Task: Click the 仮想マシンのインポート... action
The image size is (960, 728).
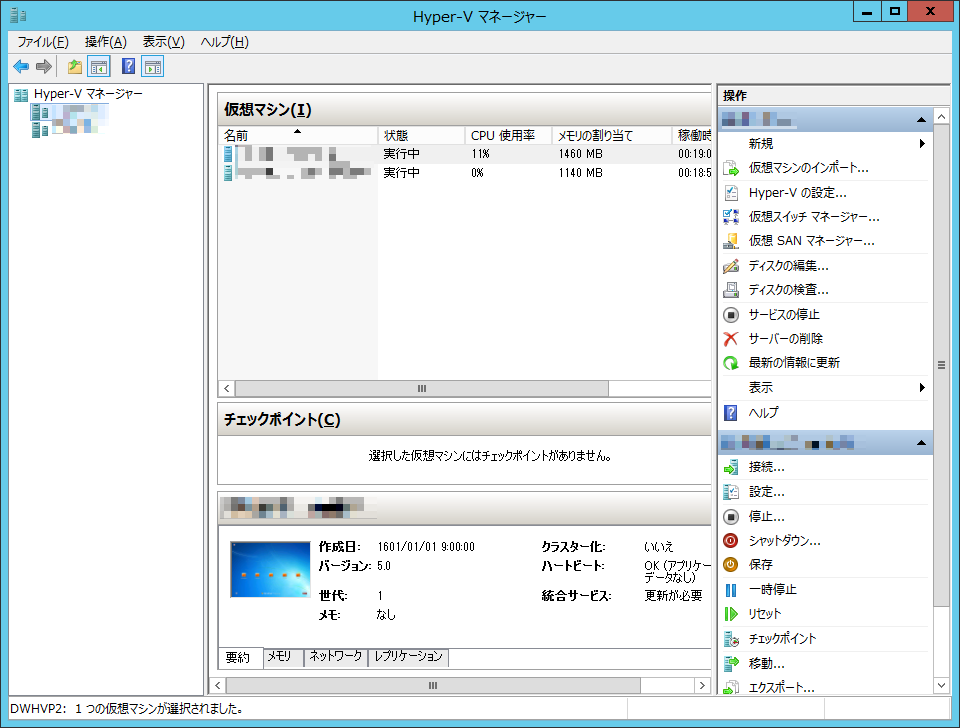Action: tap(808, 168)
